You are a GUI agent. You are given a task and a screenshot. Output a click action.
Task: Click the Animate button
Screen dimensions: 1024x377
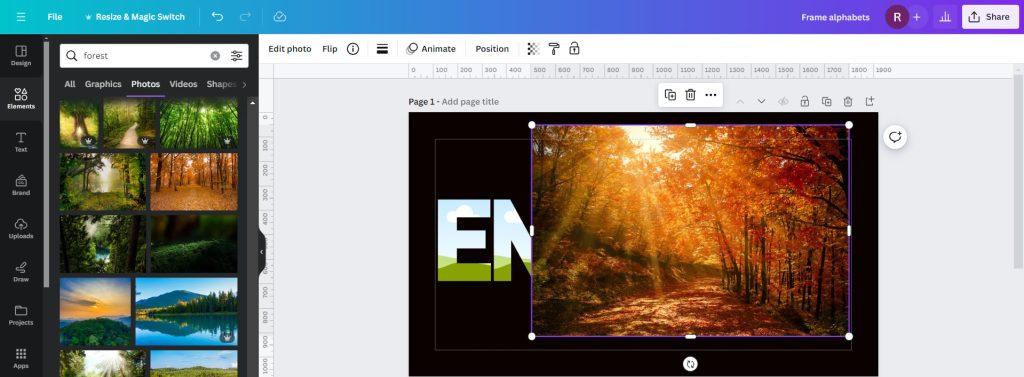(x=431, y=49)
